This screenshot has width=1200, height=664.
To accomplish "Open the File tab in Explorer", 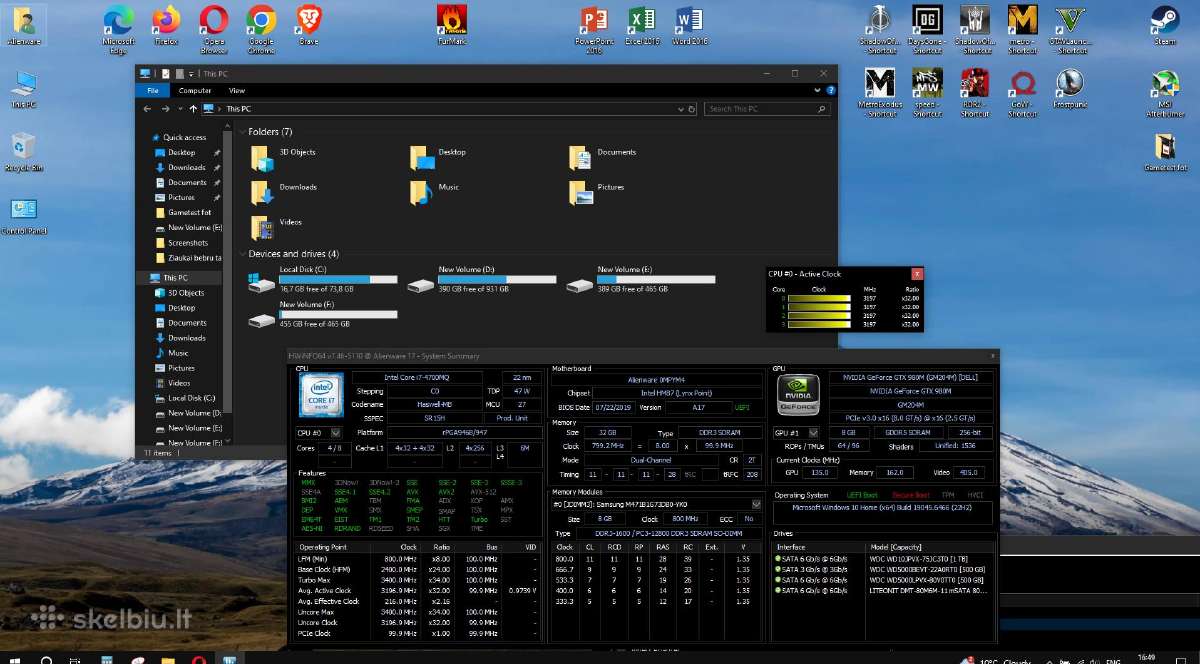I will [153, 90].
